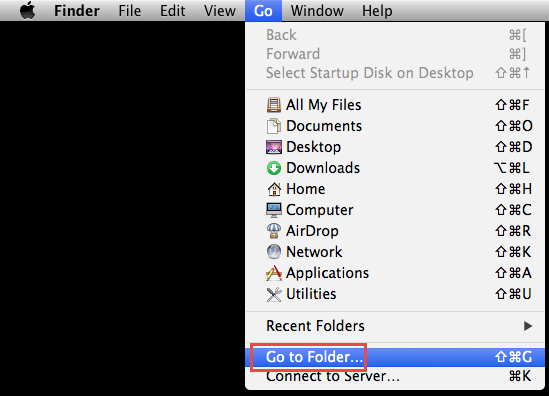Open the Finder menu
The width and height of the screenshot is (549, 396).
[77, 11]
